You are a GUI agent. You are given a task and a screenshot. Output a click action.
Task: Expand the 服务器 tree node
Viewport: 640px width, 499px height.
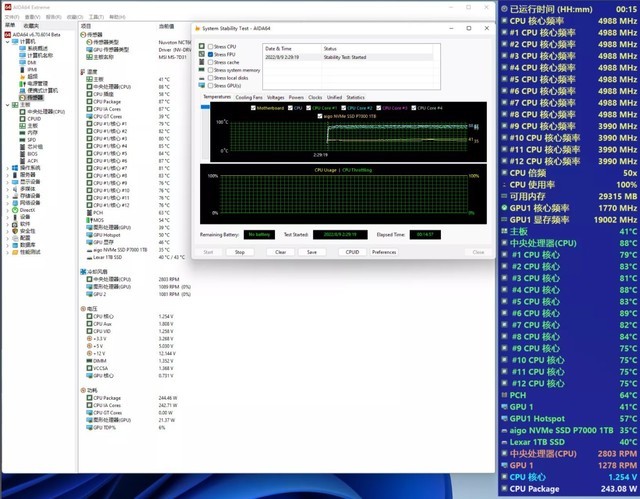(x=7, y=175)
